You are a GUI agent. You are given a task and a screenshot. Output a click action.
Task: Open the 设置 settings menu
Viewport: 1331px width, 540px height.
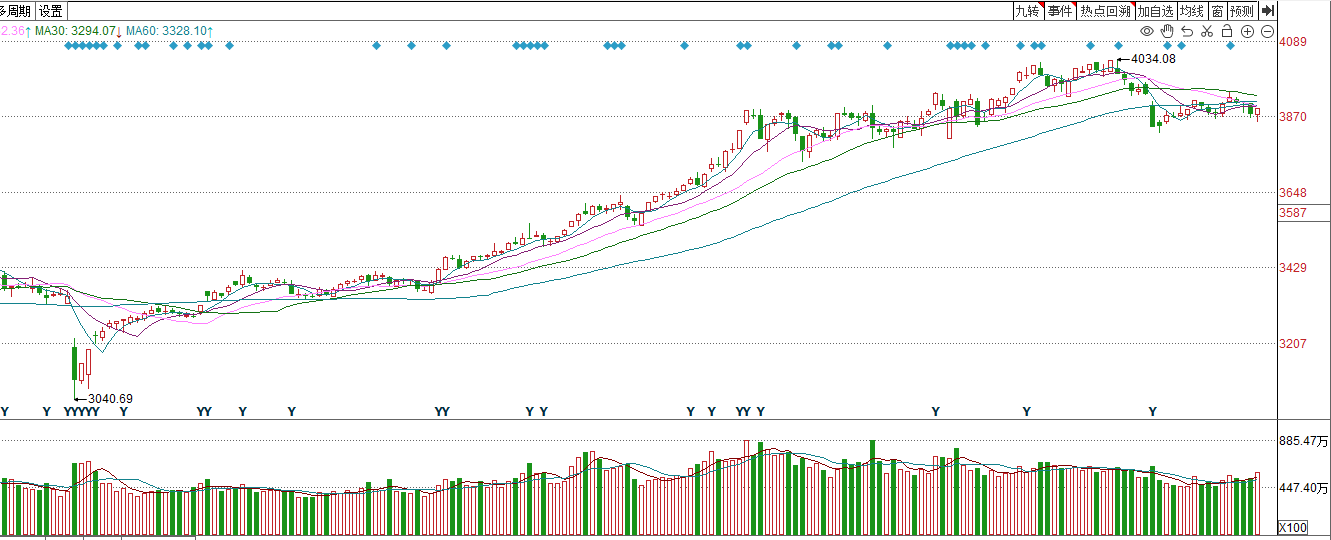51,11
